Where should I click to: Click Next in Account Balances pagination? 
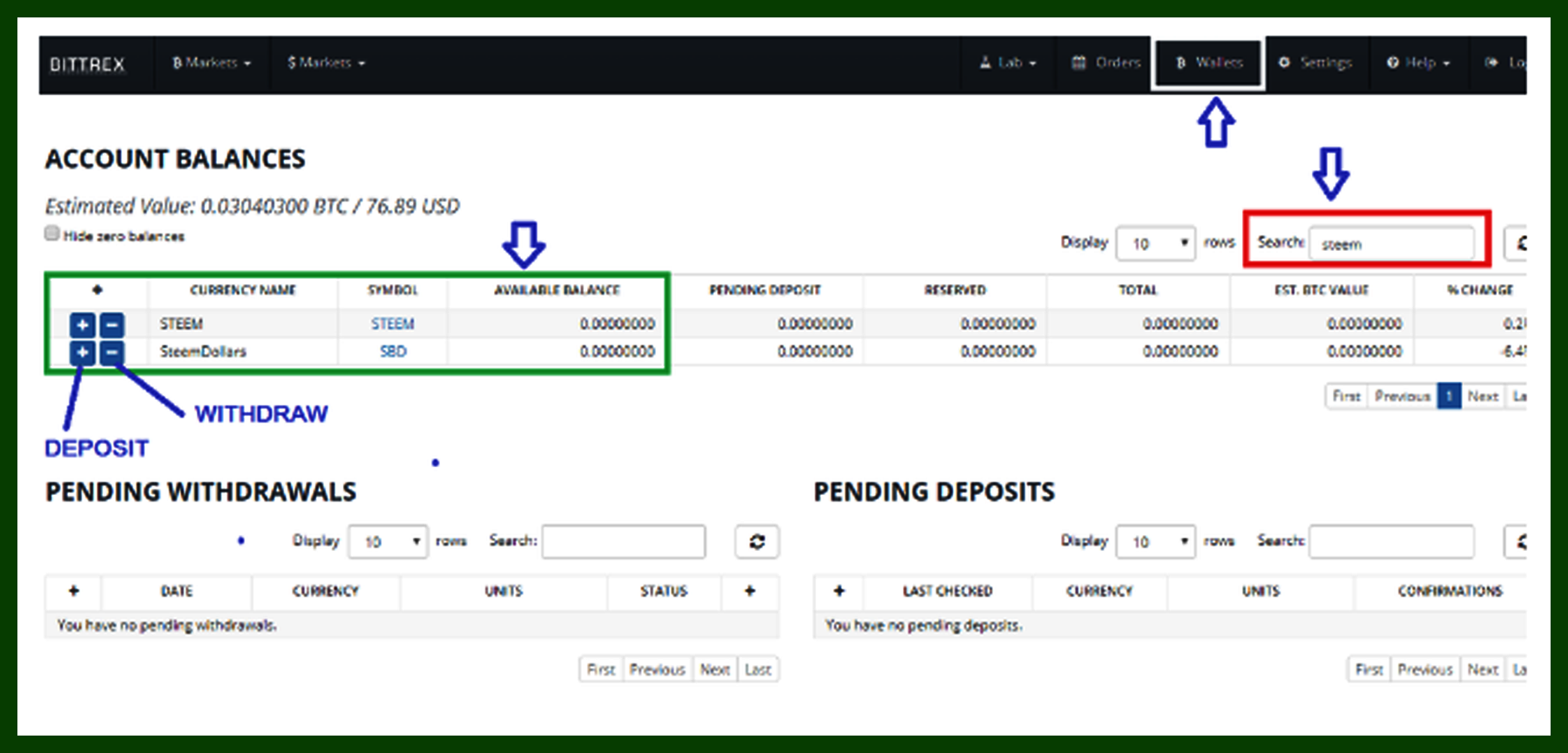[1484, 396]
